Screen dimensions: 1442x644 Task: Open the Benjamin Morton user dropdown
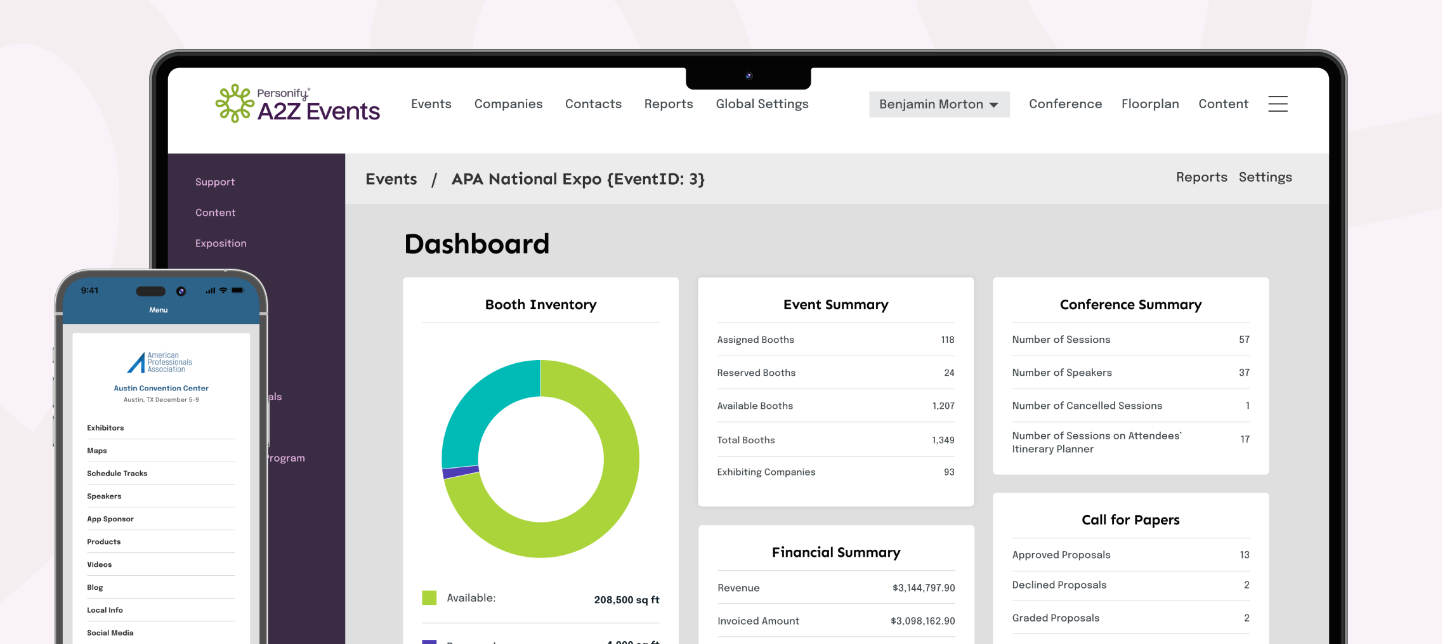click(939, 104)
